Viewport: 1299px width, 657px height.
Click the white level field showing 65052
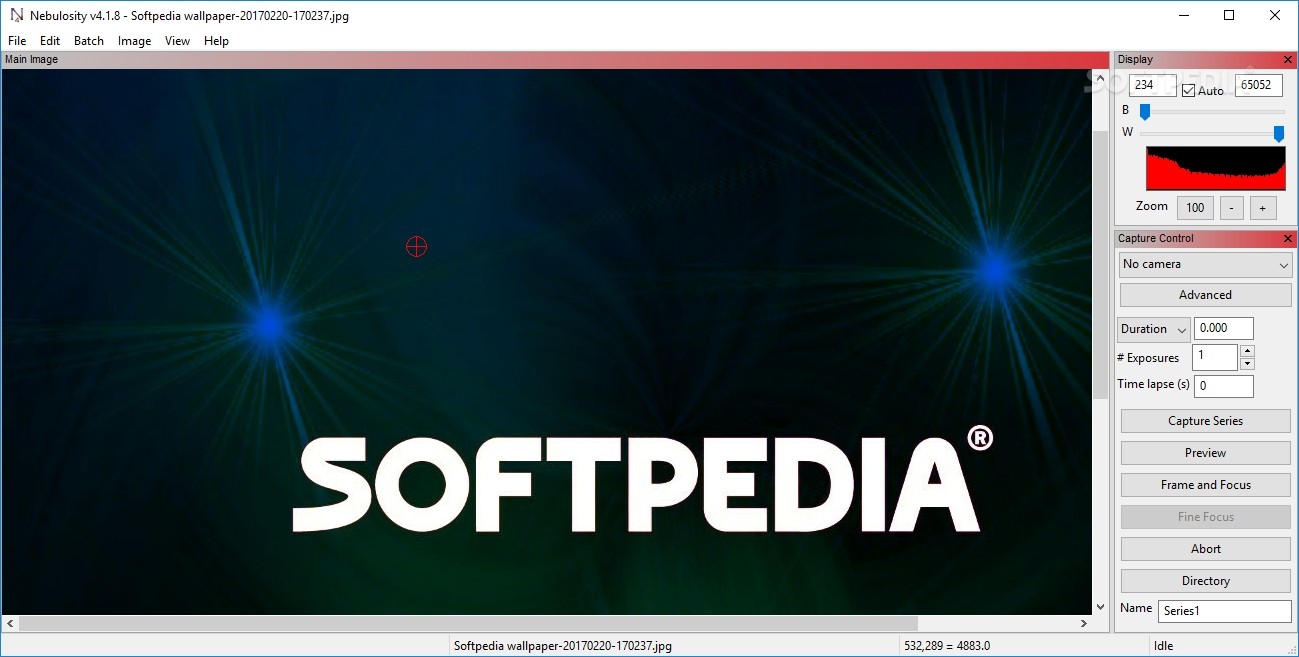pos(1259,86)
